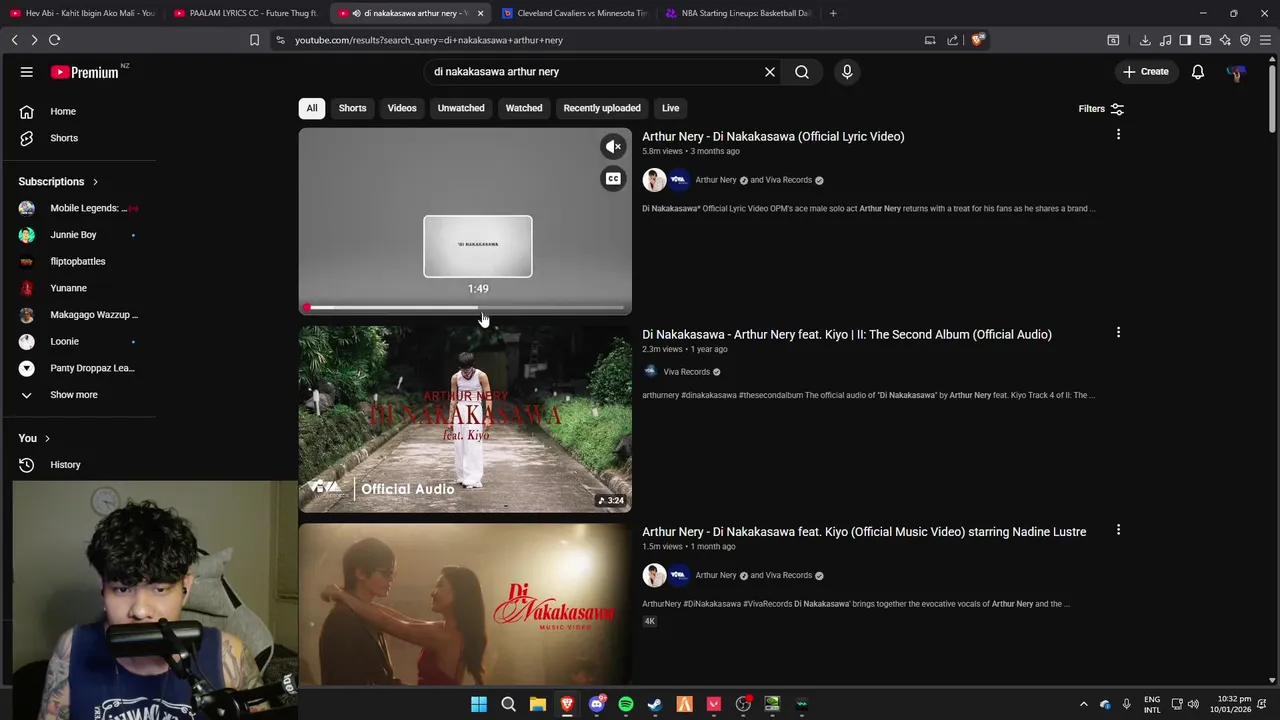Open Official Music Video starring Nadine Lustre
The width and height of the screenshot is (1280, 720).
pyautogui.click(x=864, y=532)
